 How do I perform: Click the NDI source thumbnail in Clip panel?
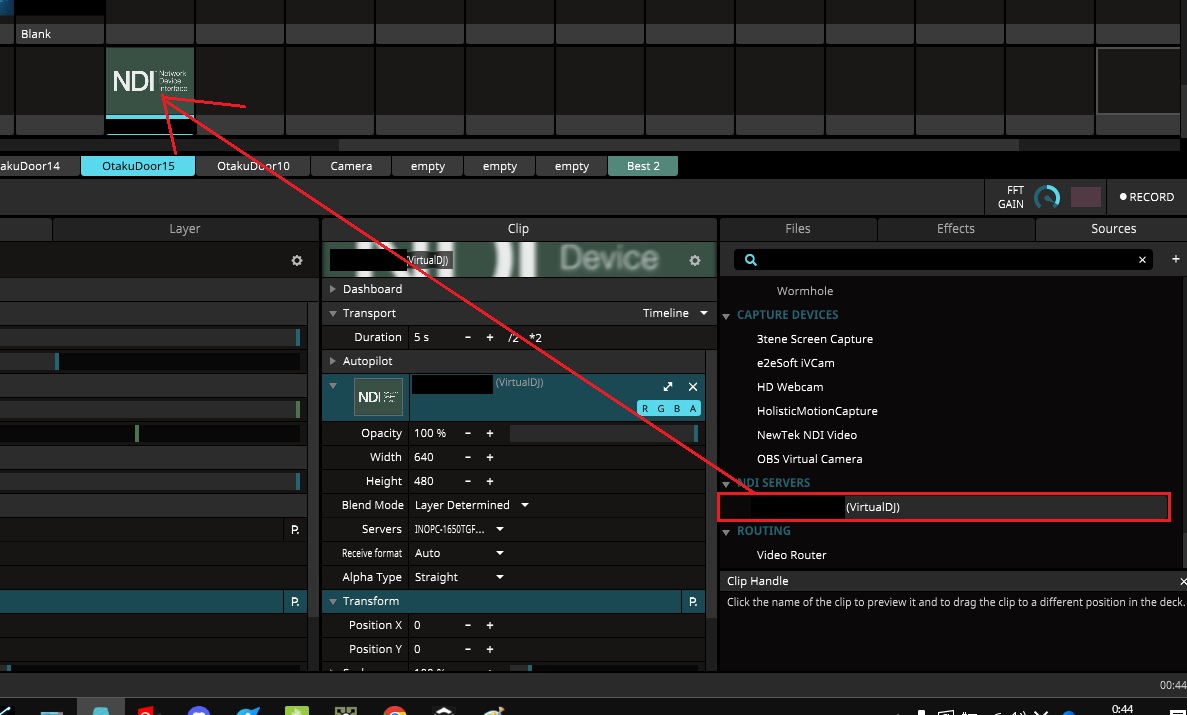379,397
